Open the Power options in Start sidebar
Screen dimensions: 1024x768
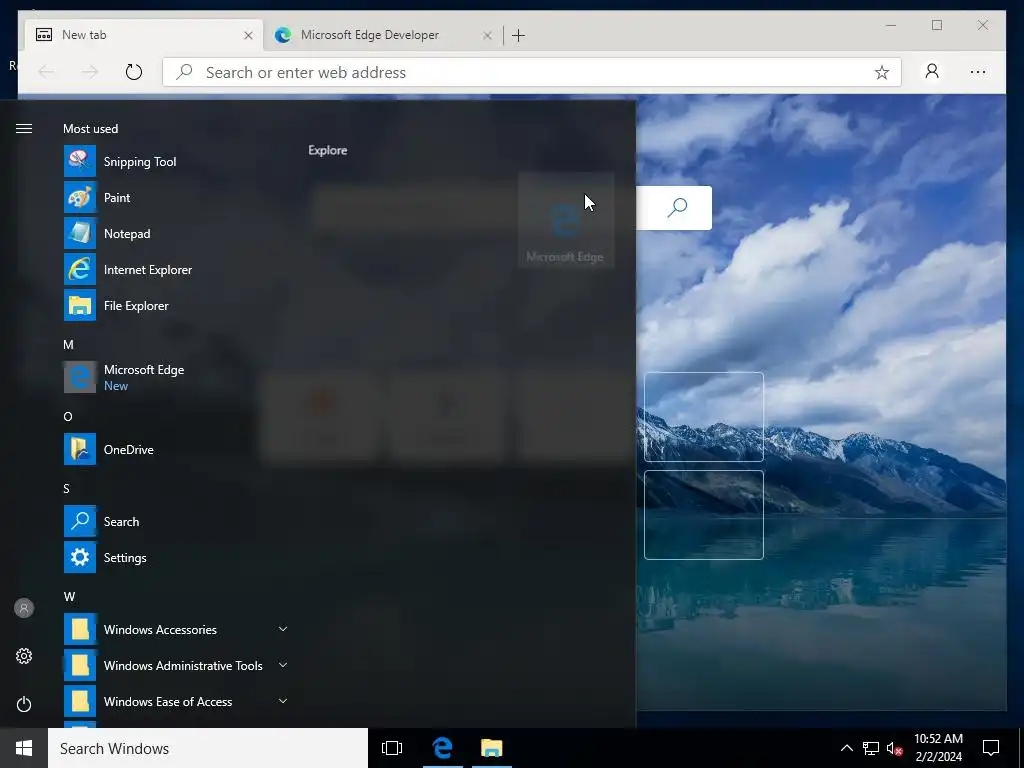pos(24,704)
